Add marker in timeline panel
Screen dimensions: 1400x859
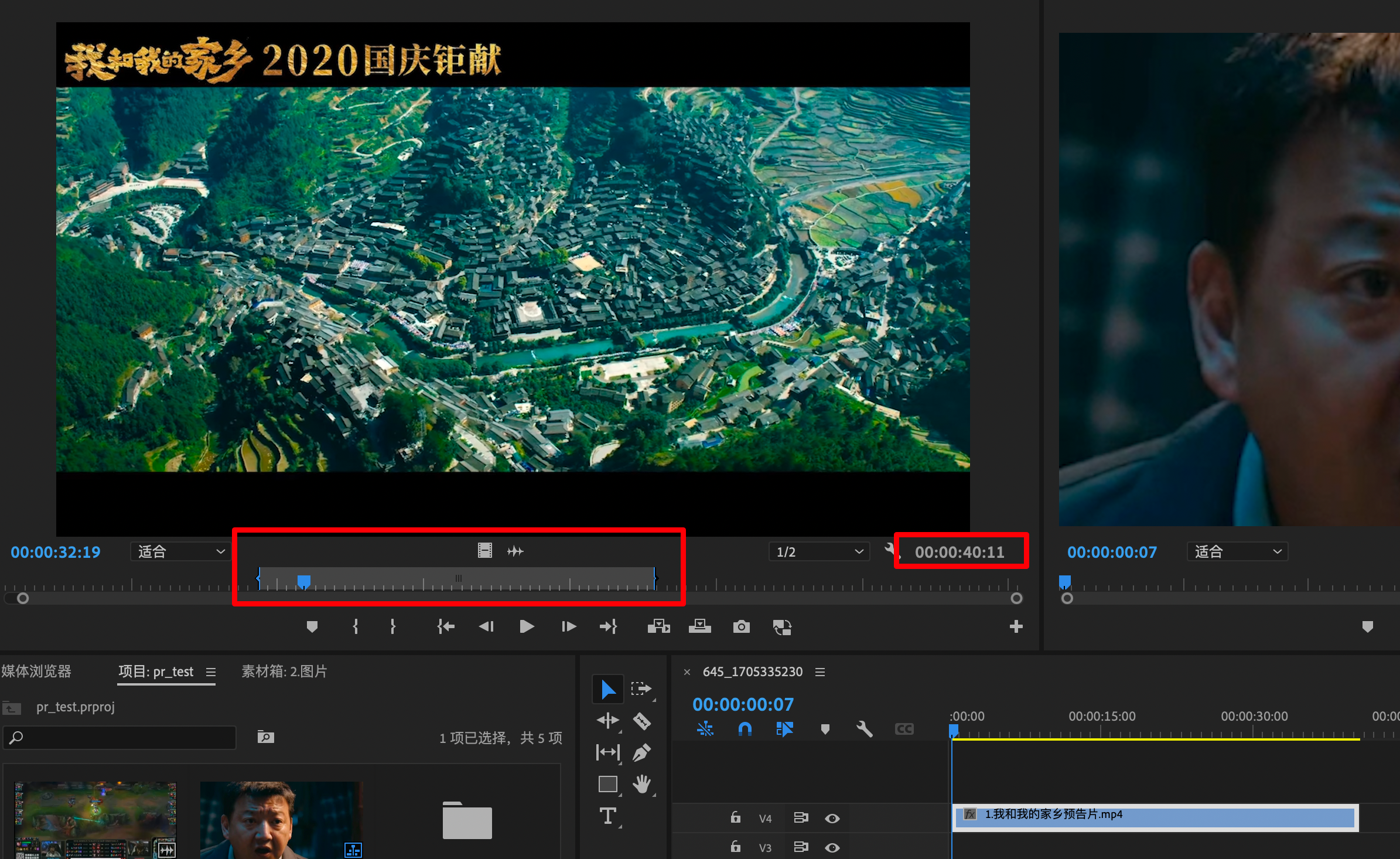coord(825,730)
